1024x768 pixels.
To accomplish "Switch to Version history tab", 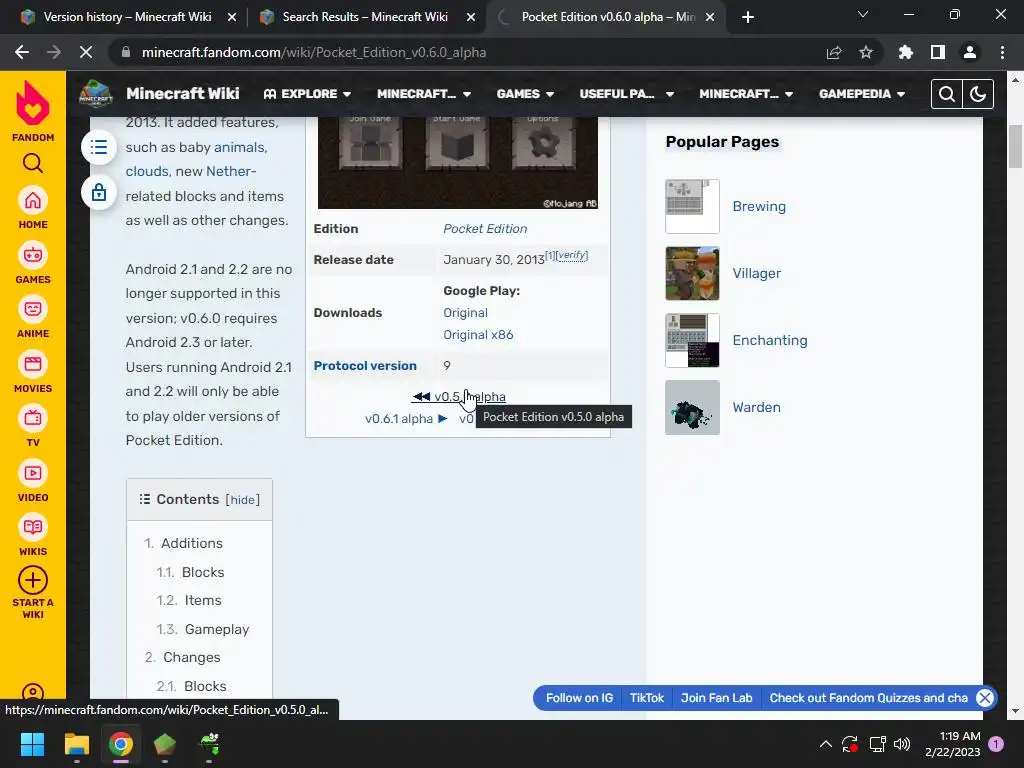I will pyautogui.click(x=127, y=17).
